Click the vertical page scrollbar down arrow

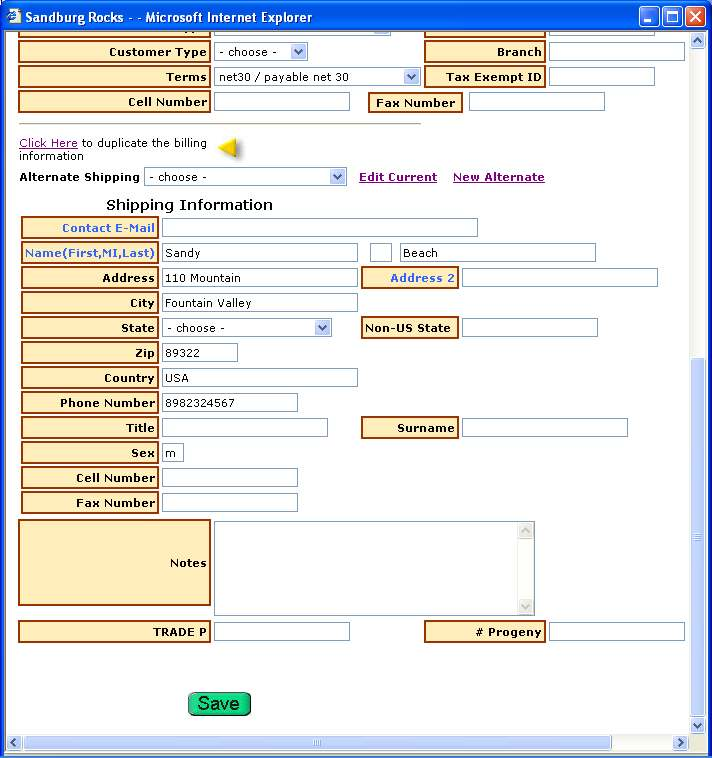[x=697, y=725]
